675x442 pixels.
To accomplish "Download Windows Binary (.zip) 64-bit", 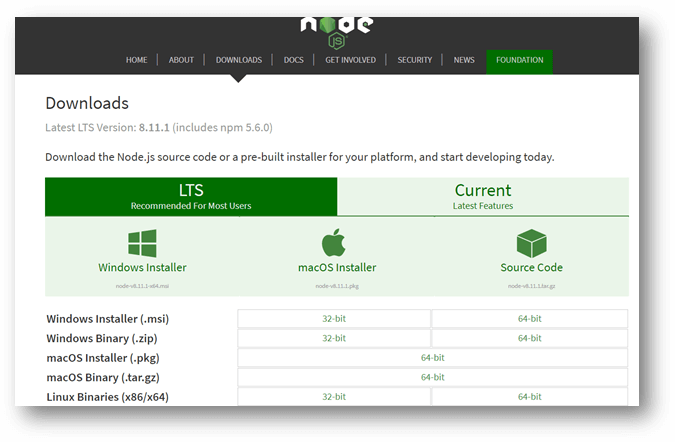I will tap(529, 338).
